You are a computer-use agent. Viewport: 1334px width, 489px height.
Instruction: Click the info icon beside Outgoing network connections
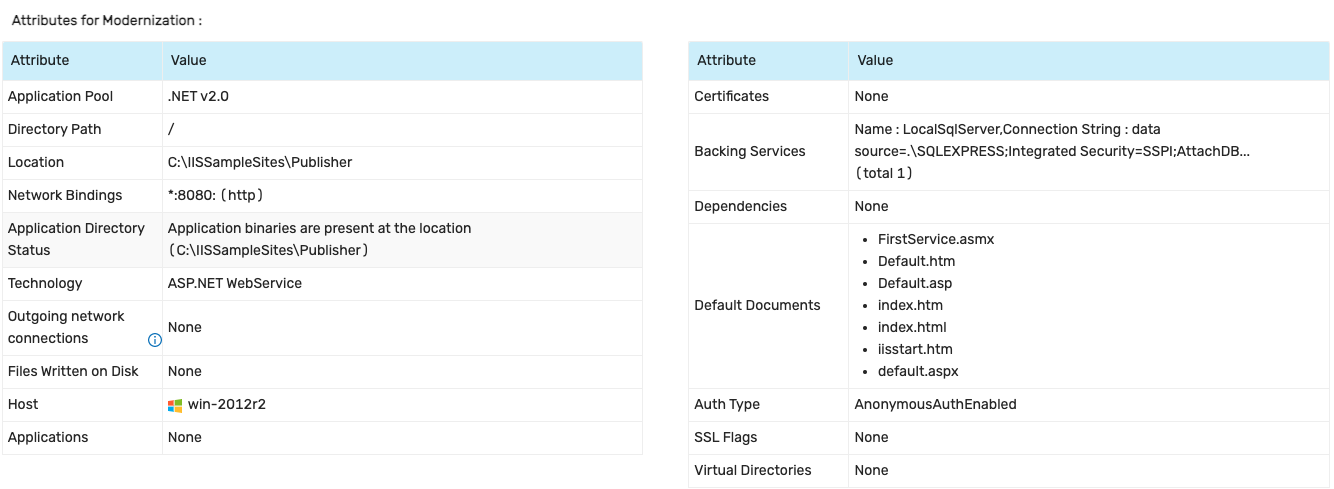click(155, 340)
